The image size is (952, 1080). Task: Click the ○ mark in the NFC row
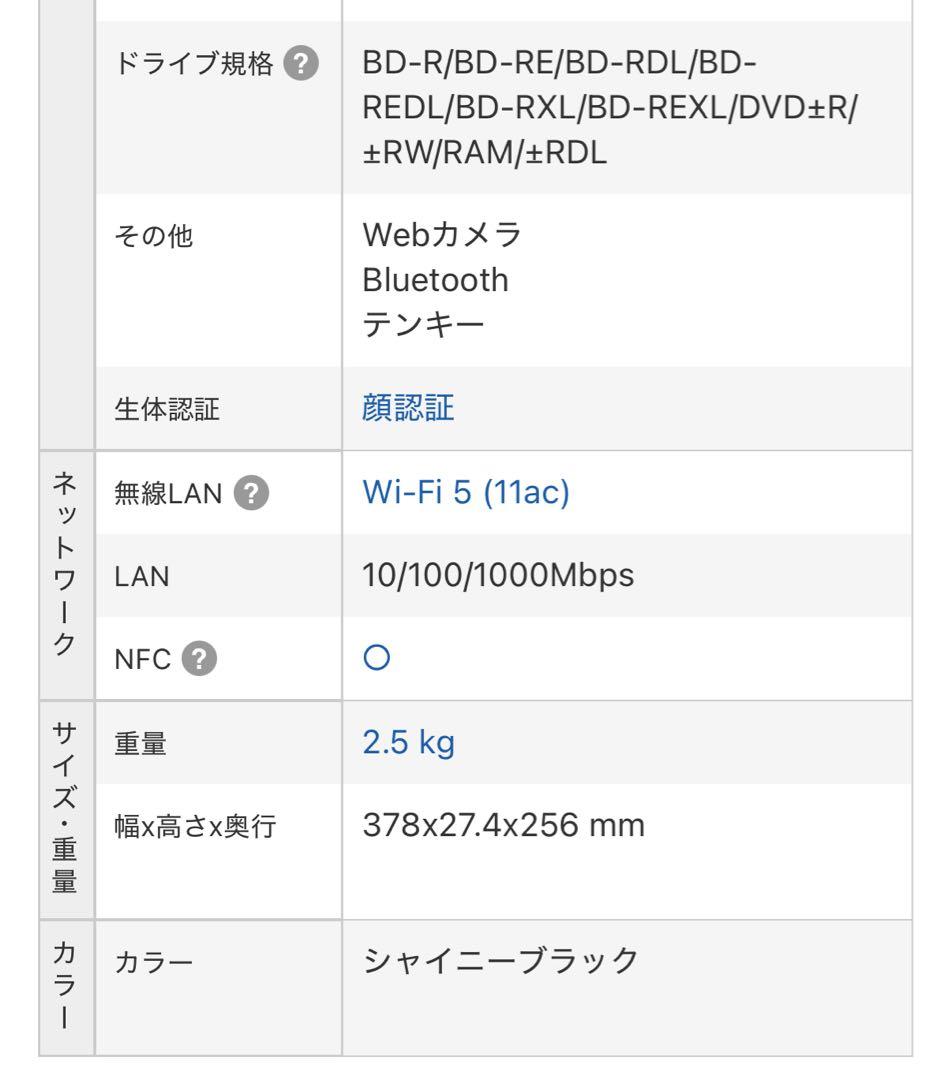[373, 657]
